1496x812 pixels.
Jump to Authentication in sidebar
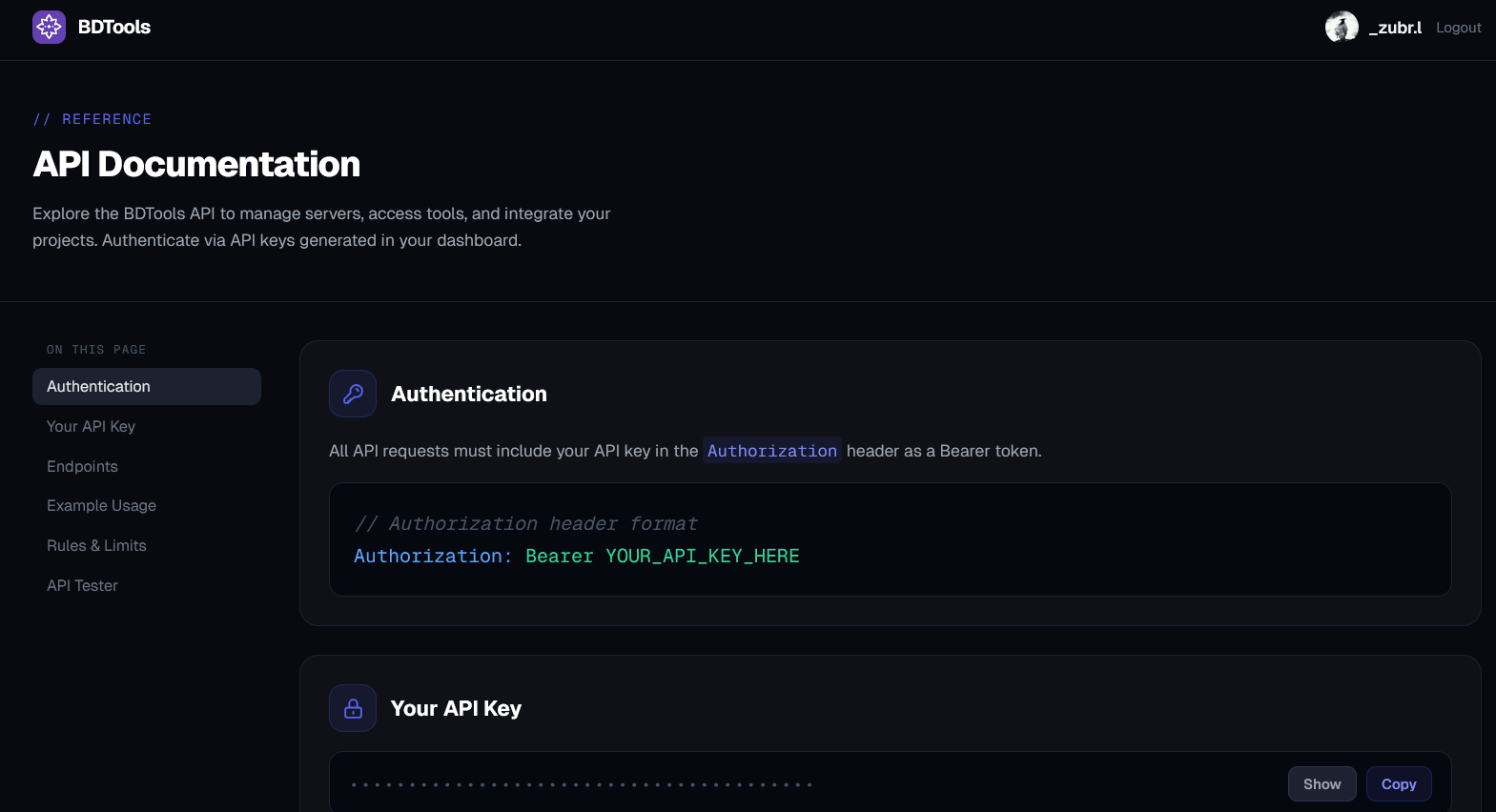147,386
